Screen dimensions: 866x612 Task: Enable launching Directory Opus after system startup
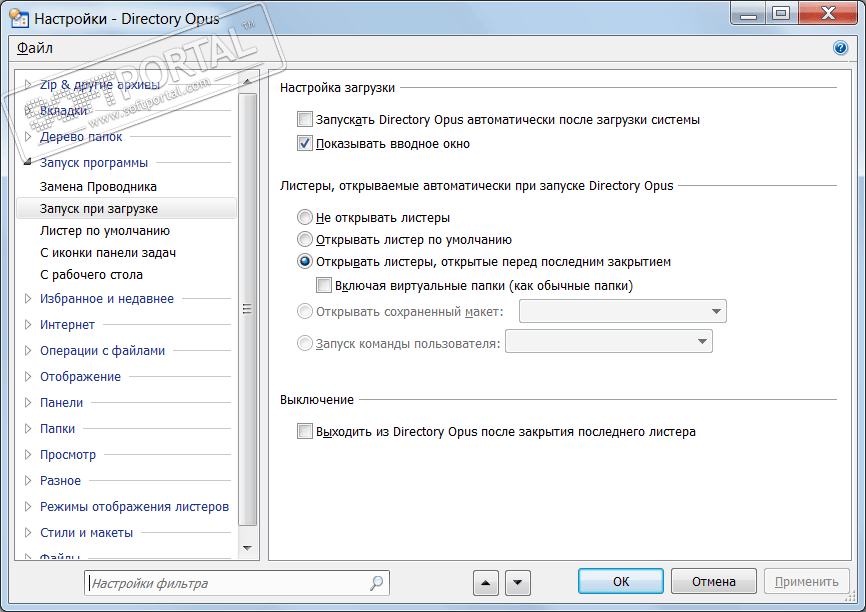[304, 119]
